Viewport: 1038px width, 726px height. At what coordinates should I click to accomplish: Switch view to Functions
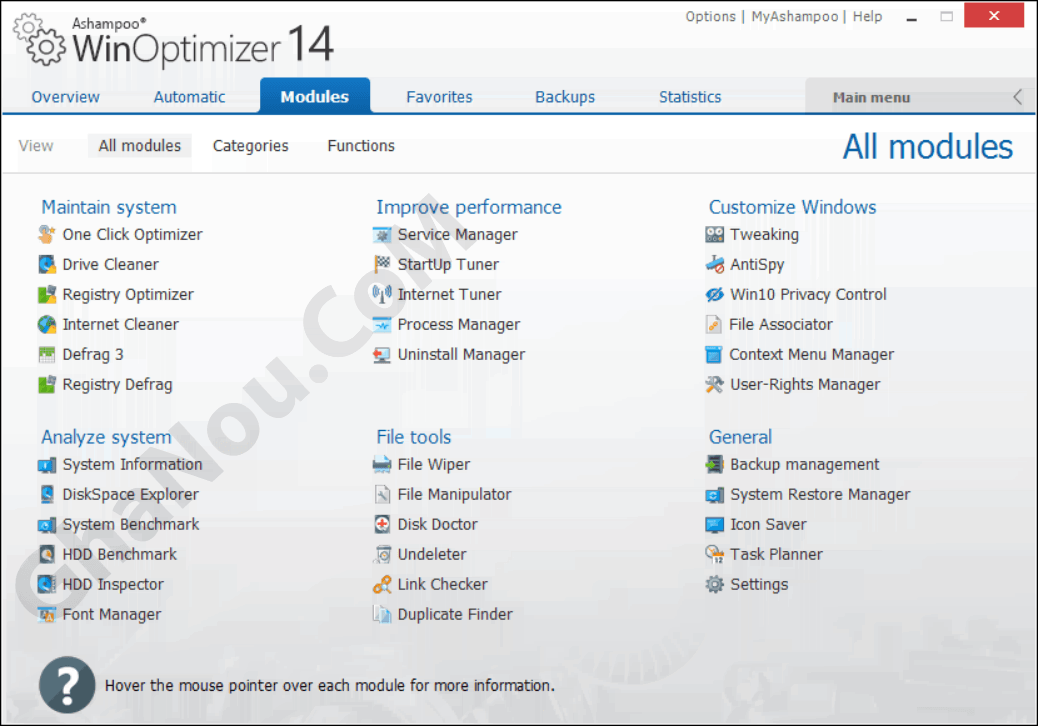(x=361, y=146)
